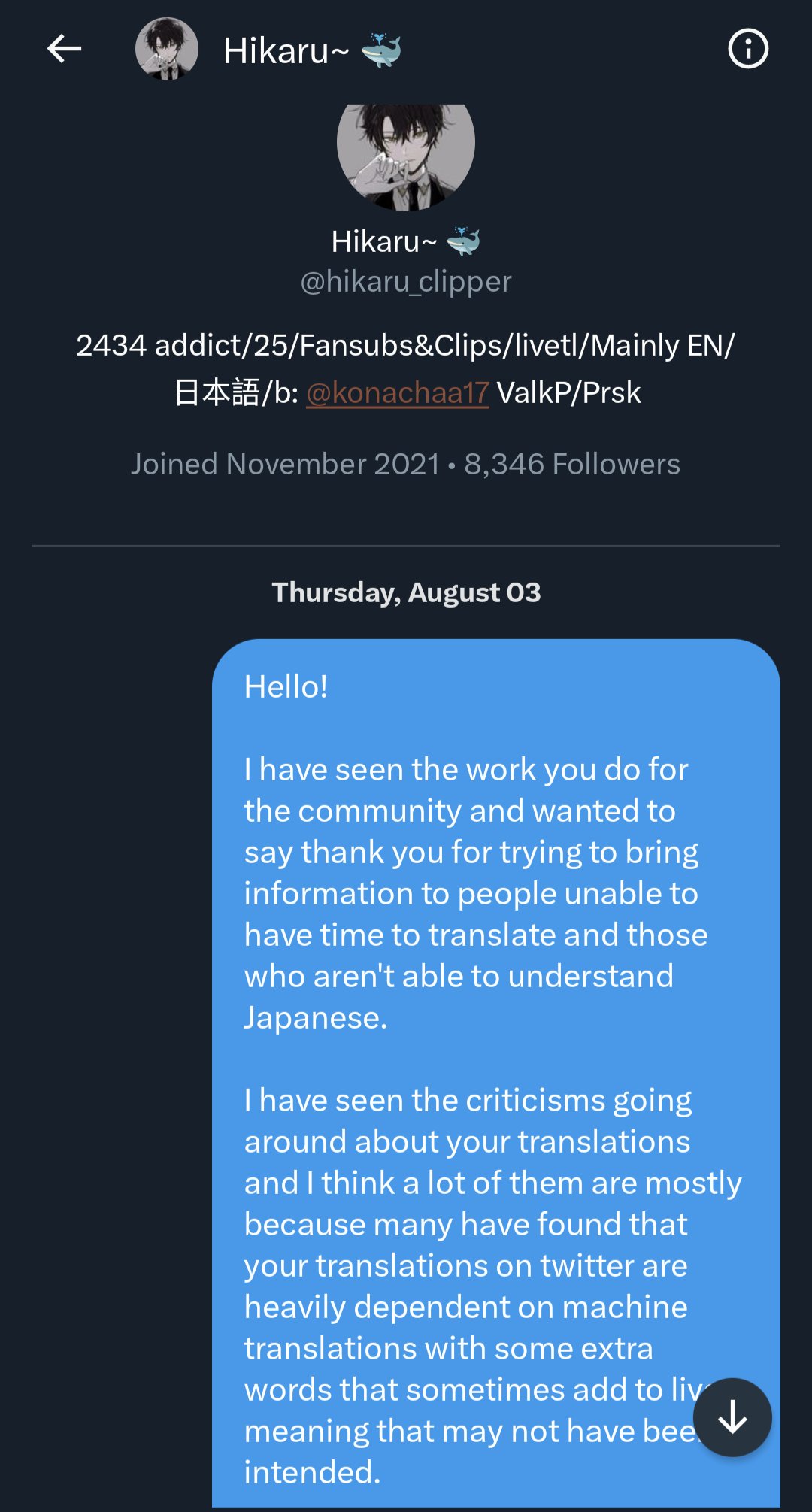Jump to latest message with down-arrow button
Image resolution: width=812 pixels, height=1512 pixels.
(x=732, y=1417)
